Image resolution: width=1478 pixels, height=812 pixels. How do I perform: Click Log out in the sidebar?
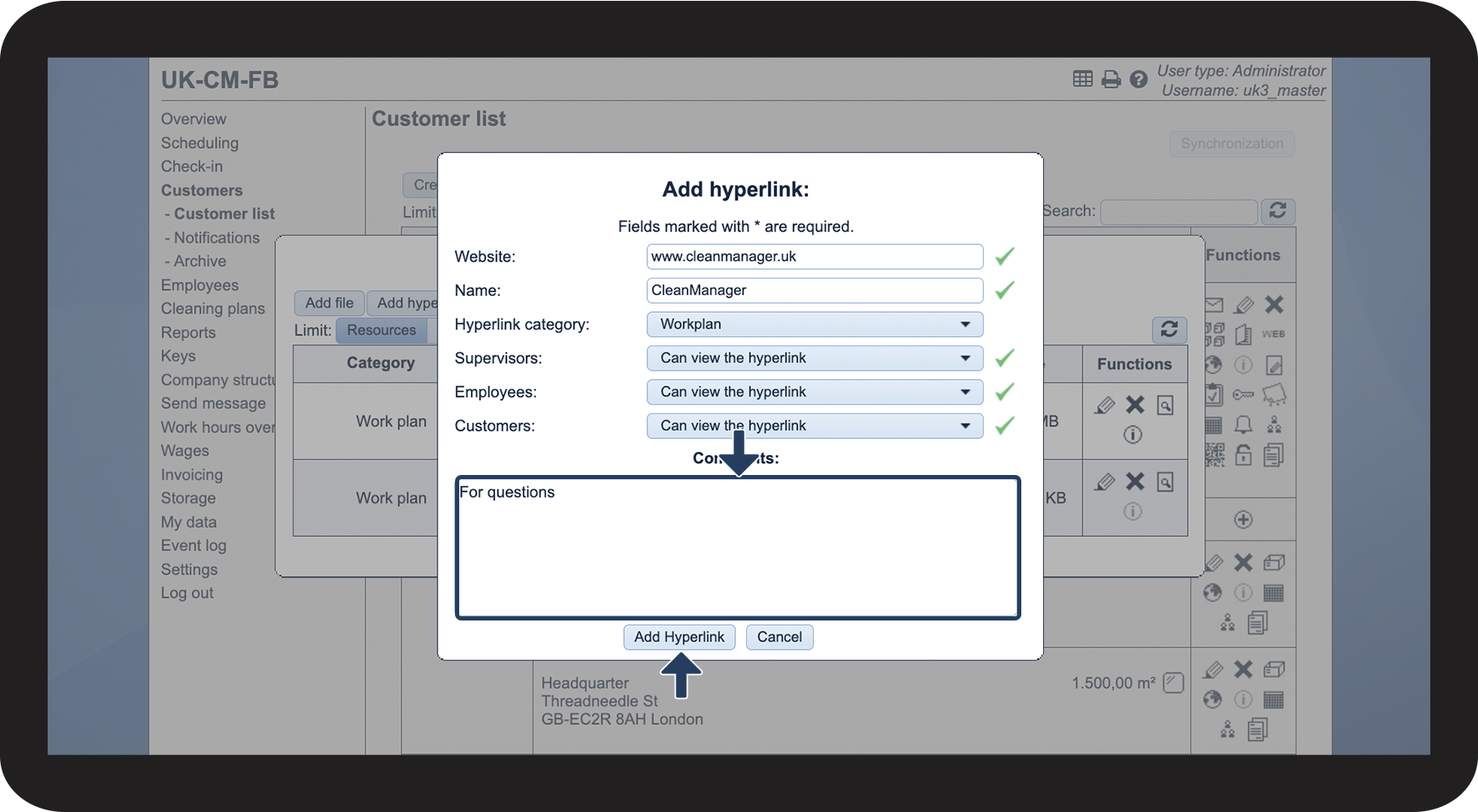point(187,593)
